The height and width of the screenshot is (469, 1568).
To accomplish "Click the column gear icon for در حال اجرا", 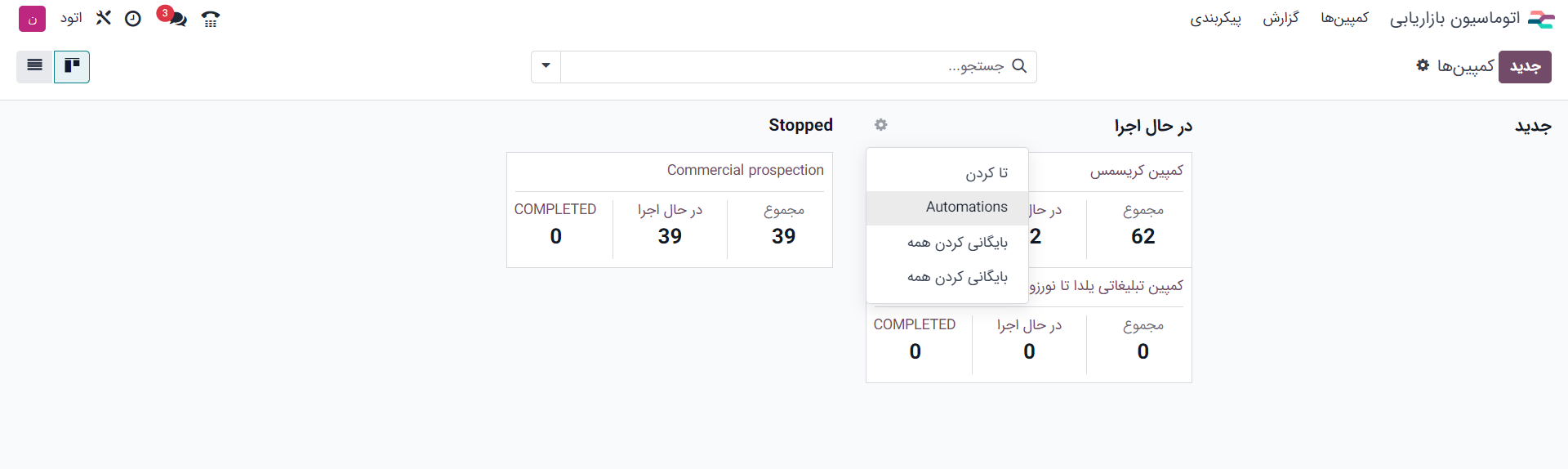I will (880, 125).
